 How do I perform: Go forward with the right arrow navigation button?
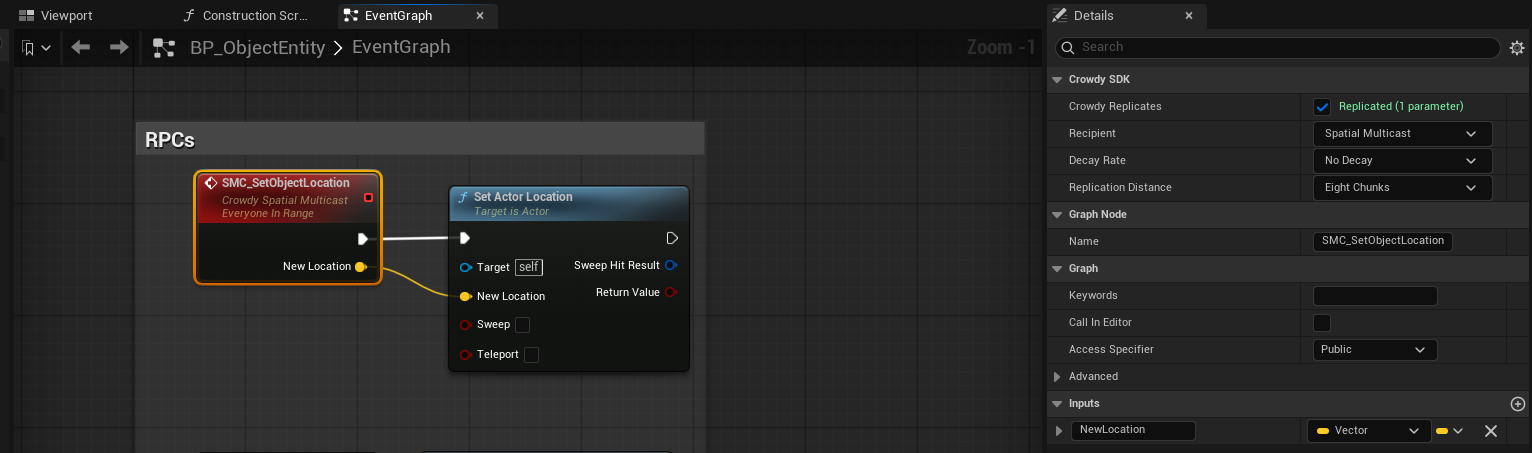click(119, 47)
